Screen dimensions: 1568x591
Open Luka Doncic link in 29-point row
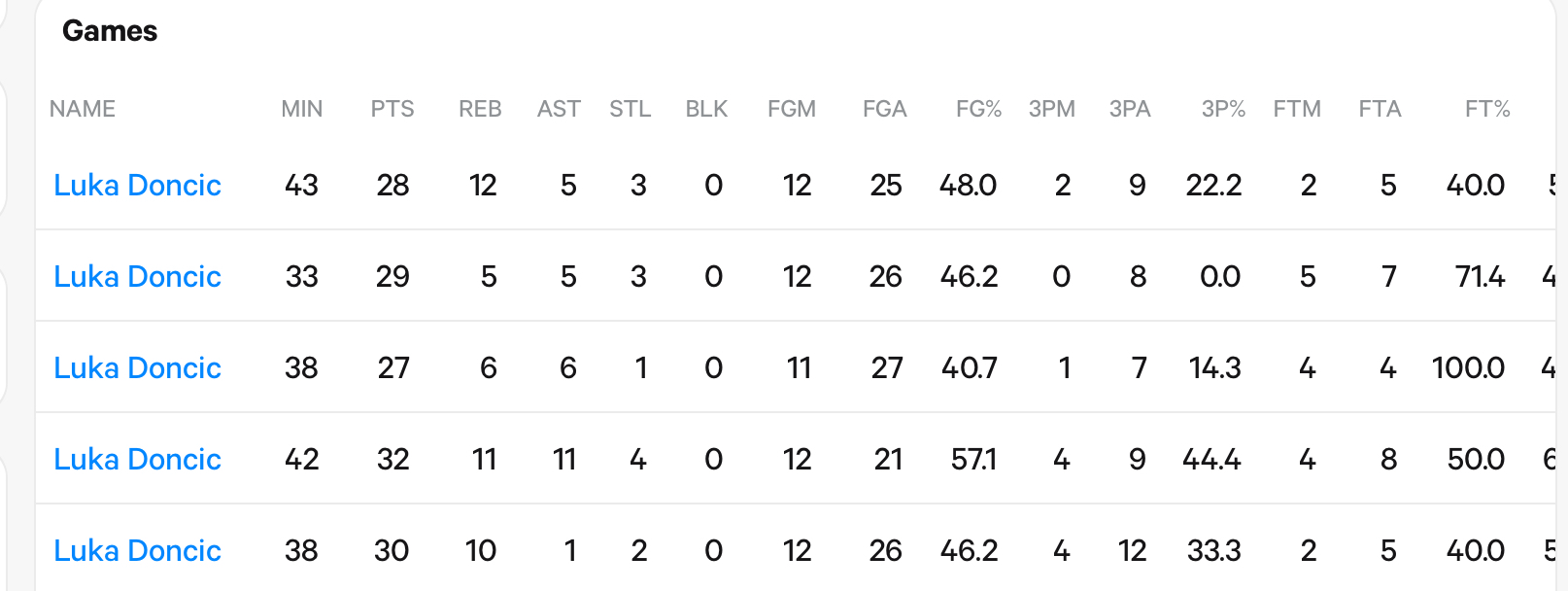[x=137, y=276]
